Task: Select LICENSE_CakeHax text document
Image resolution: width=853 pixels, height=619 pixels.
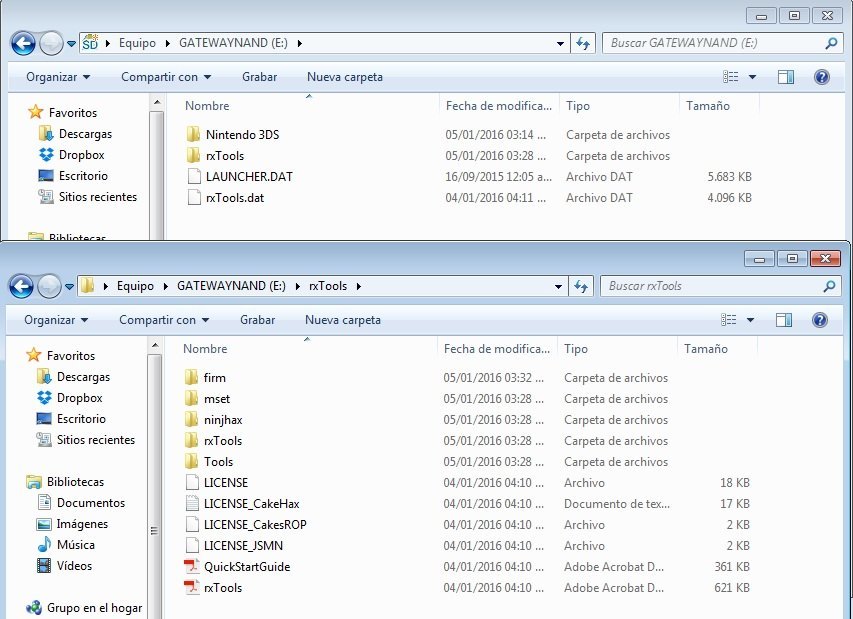Action: 242,504
